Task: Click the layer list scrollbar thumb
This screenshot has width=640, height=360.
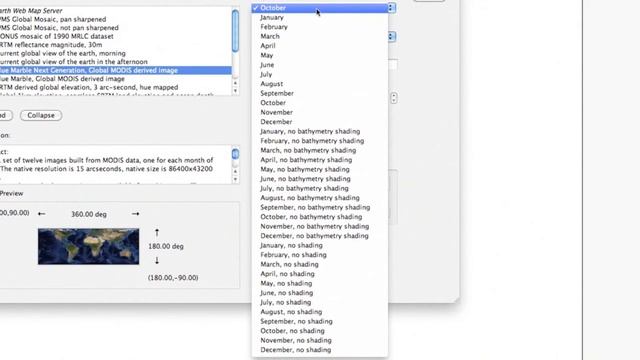Action: [x=235, y=31]
